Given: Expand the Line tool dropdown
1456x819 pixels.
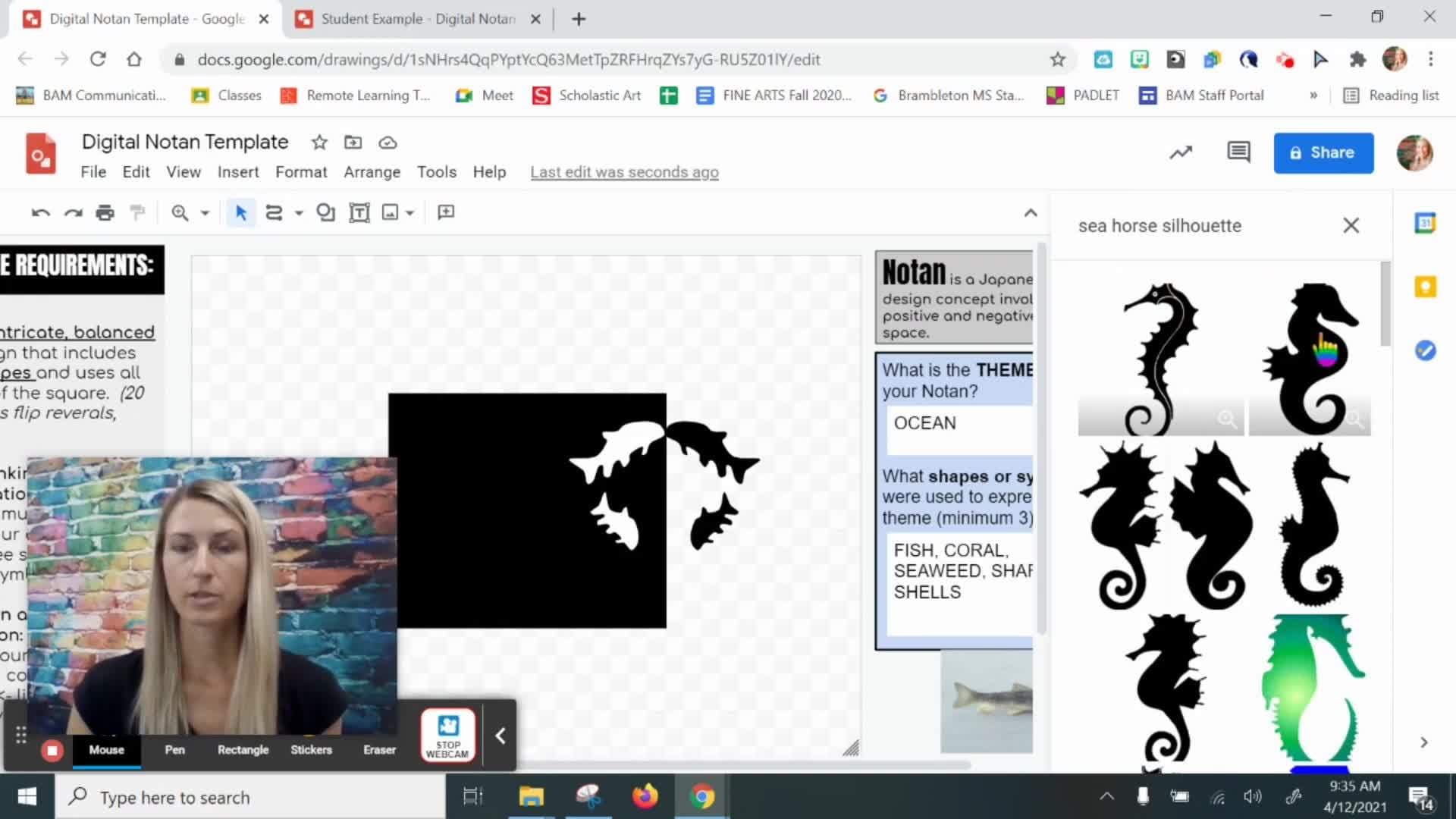Looking at the screenshot, I should (297, 212).
